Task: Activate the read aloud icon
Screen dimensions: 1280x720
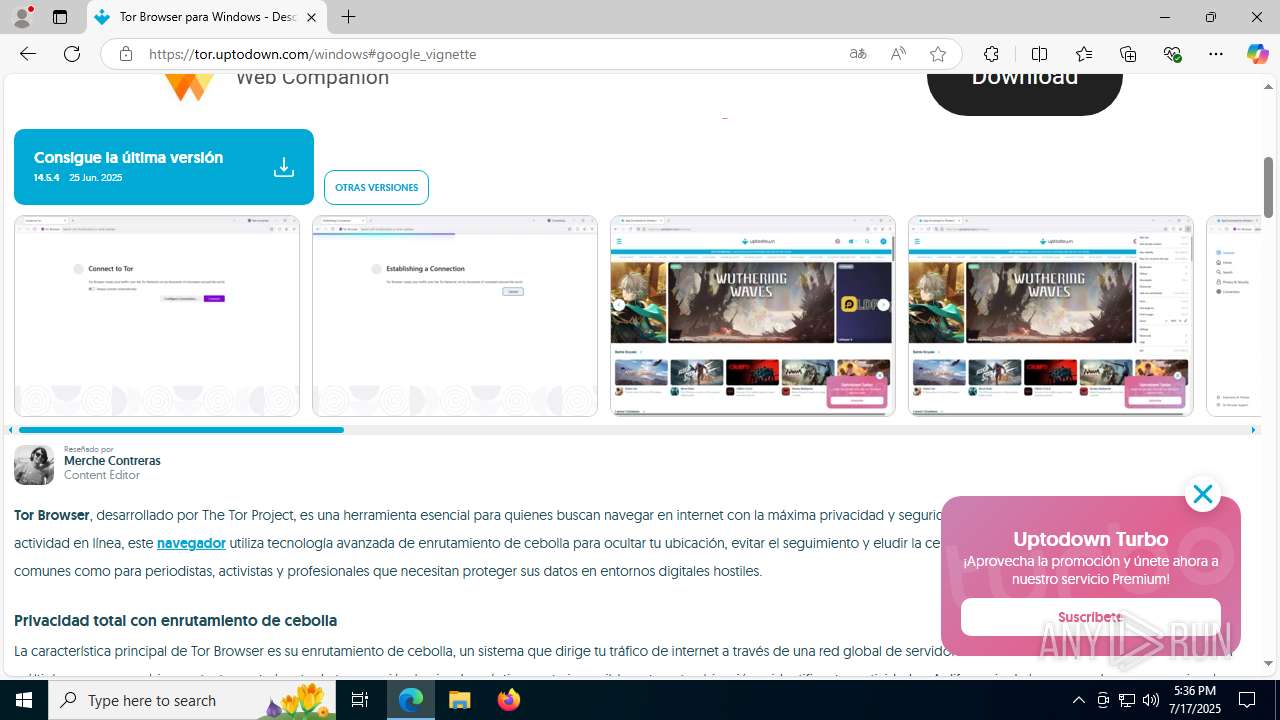Action: pyautogui.click(x=898, y=54)
